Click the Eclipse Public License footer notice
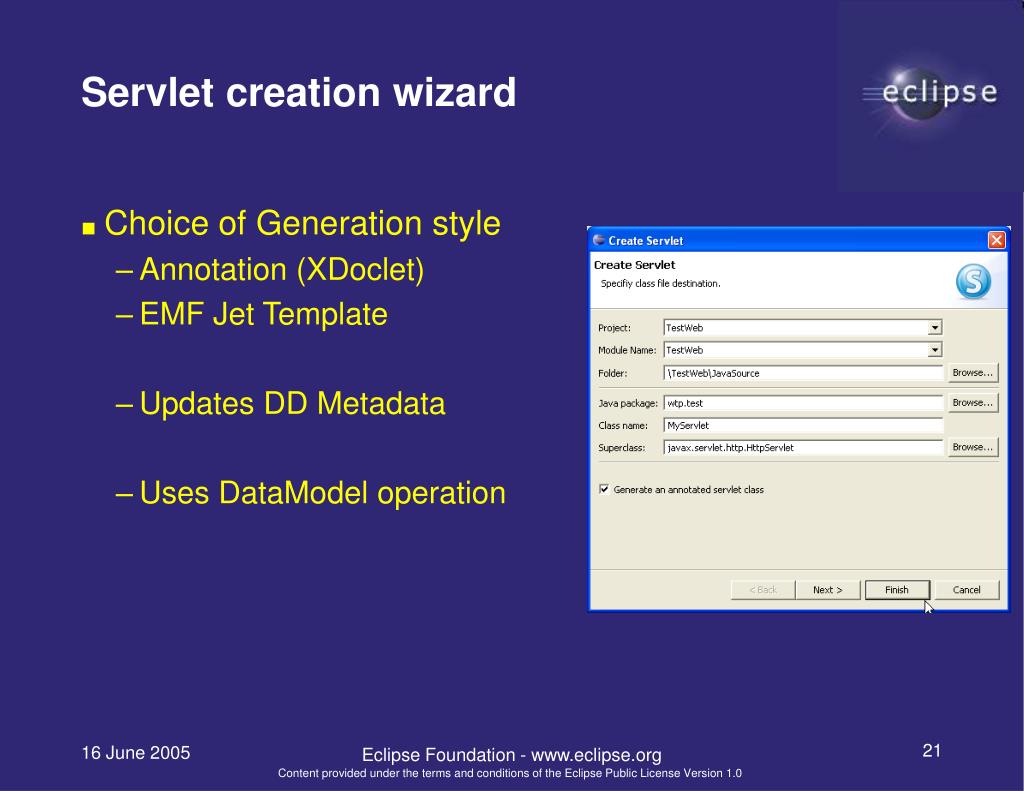 [x=509, y=773]
